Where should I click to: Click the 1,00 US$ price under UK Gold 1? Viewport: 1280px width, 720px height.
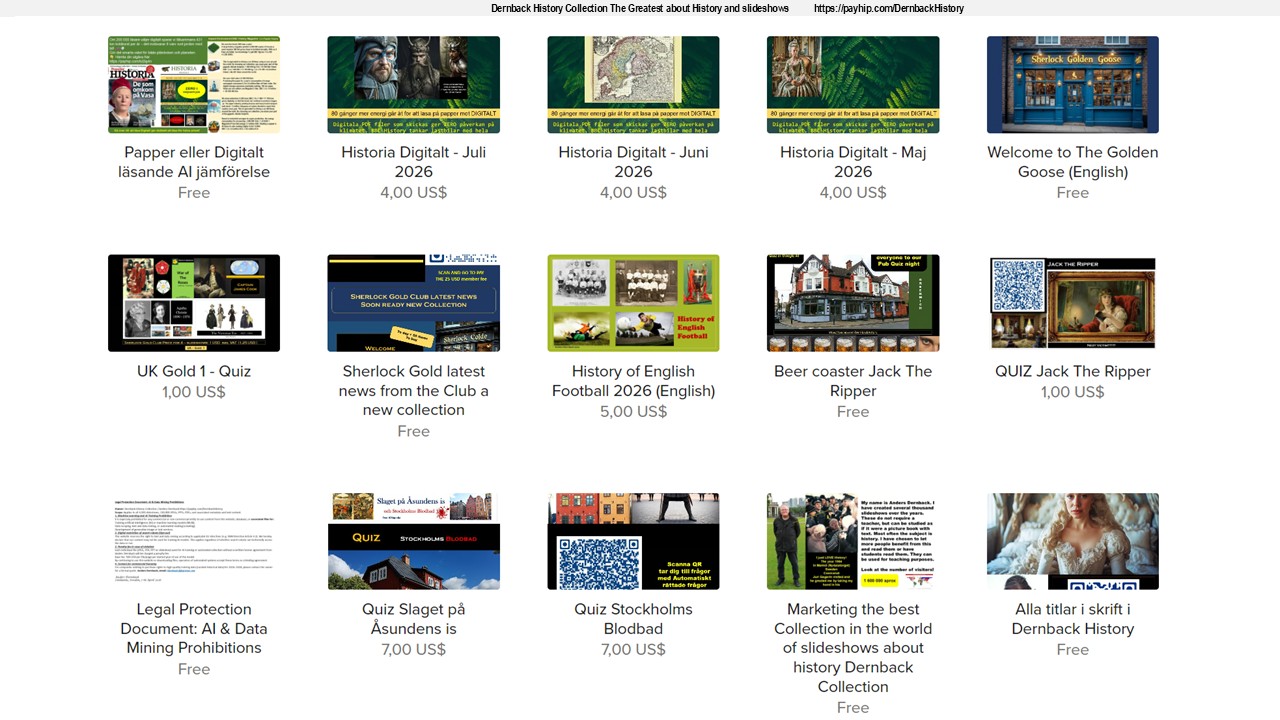point(194,392)
